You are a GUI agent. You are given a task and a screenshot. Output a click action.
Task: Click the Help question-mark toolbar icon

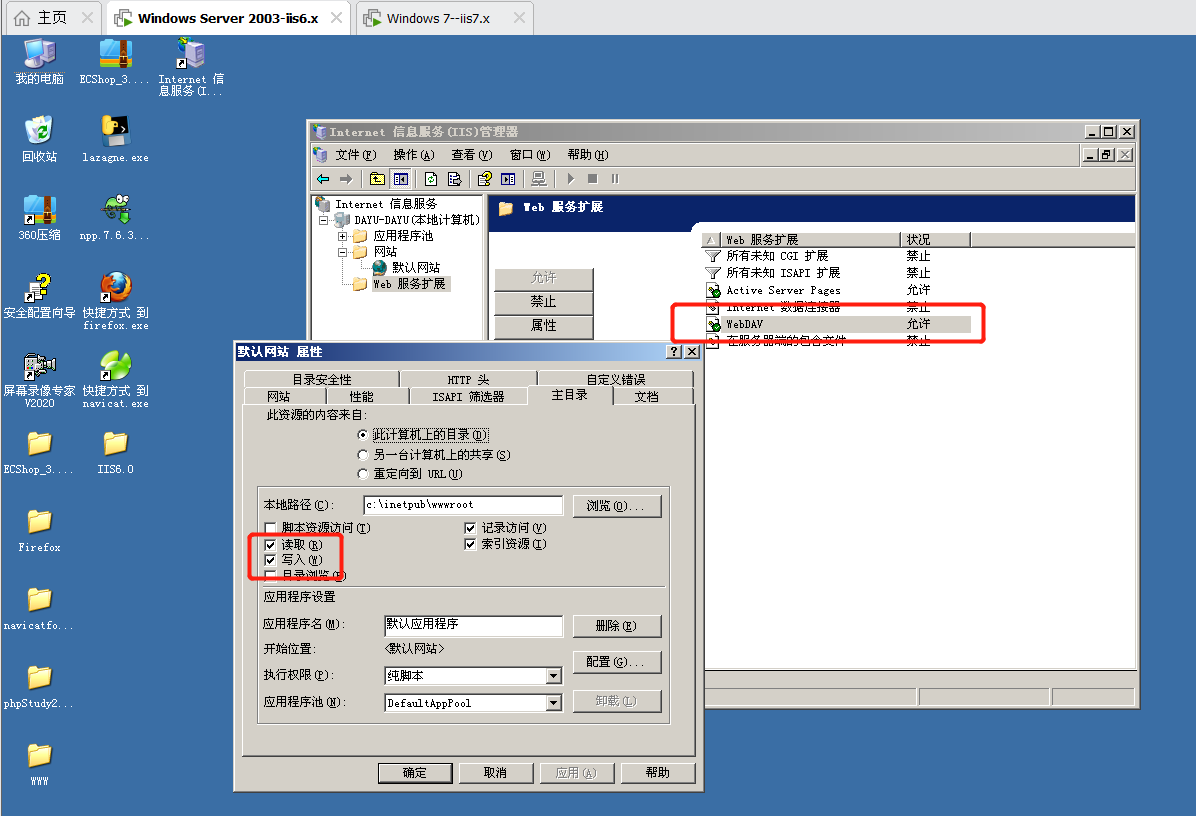click(484, 179)
